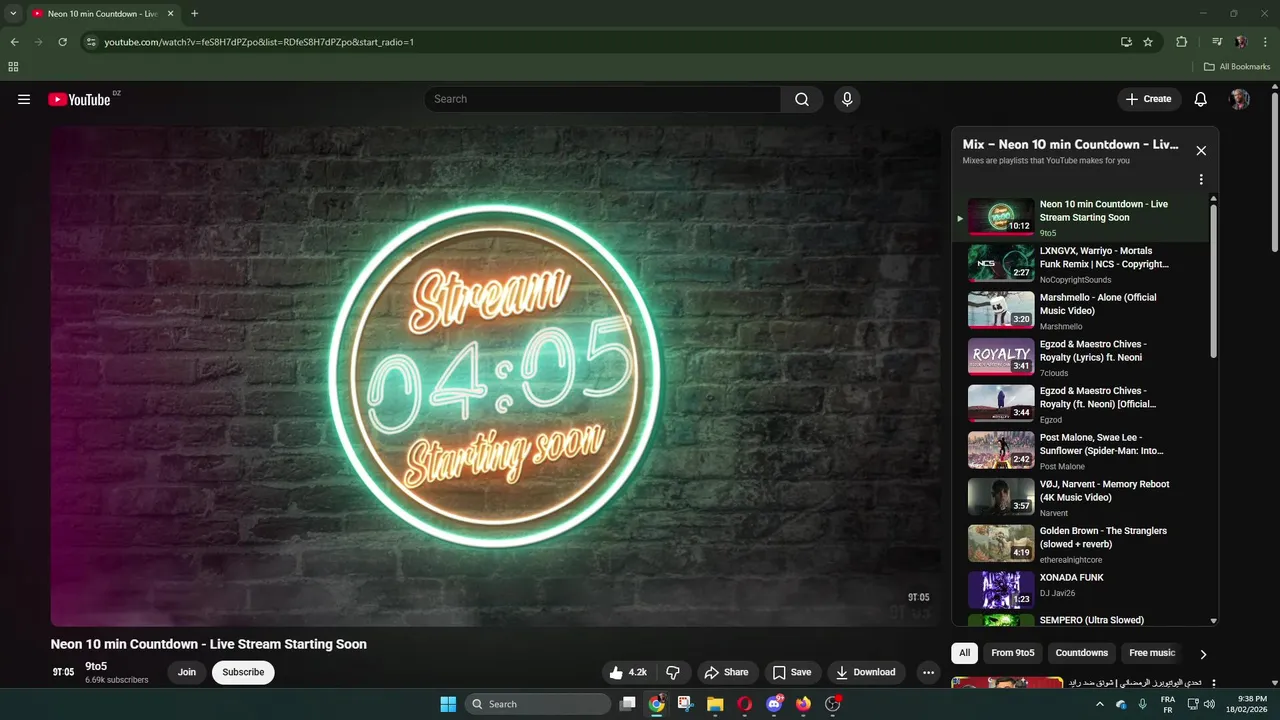Select the Countdowns chip
Viewport: 1280px width, 720px height.
click(1082, 653)
